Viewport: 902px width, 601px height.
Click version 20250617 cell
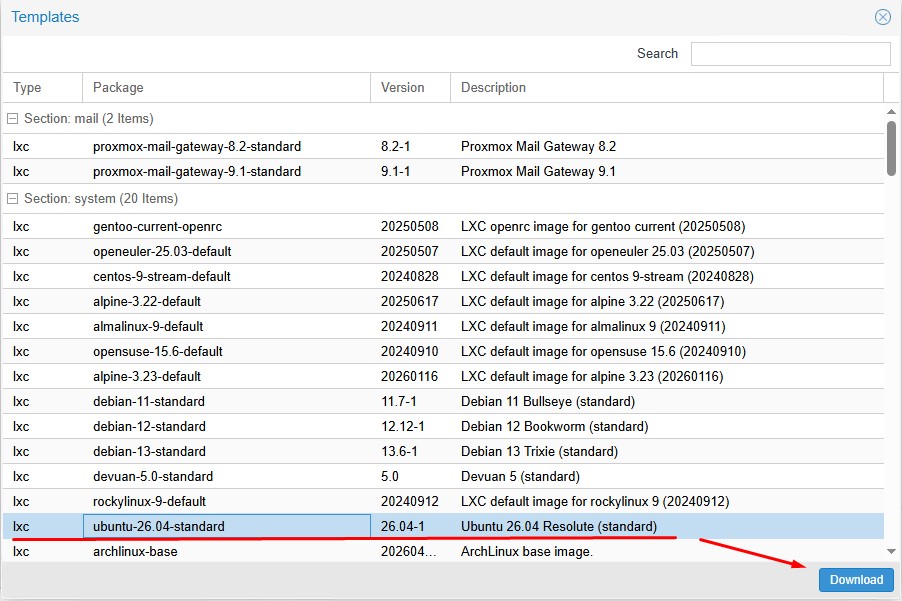click(x=410, y=301)
